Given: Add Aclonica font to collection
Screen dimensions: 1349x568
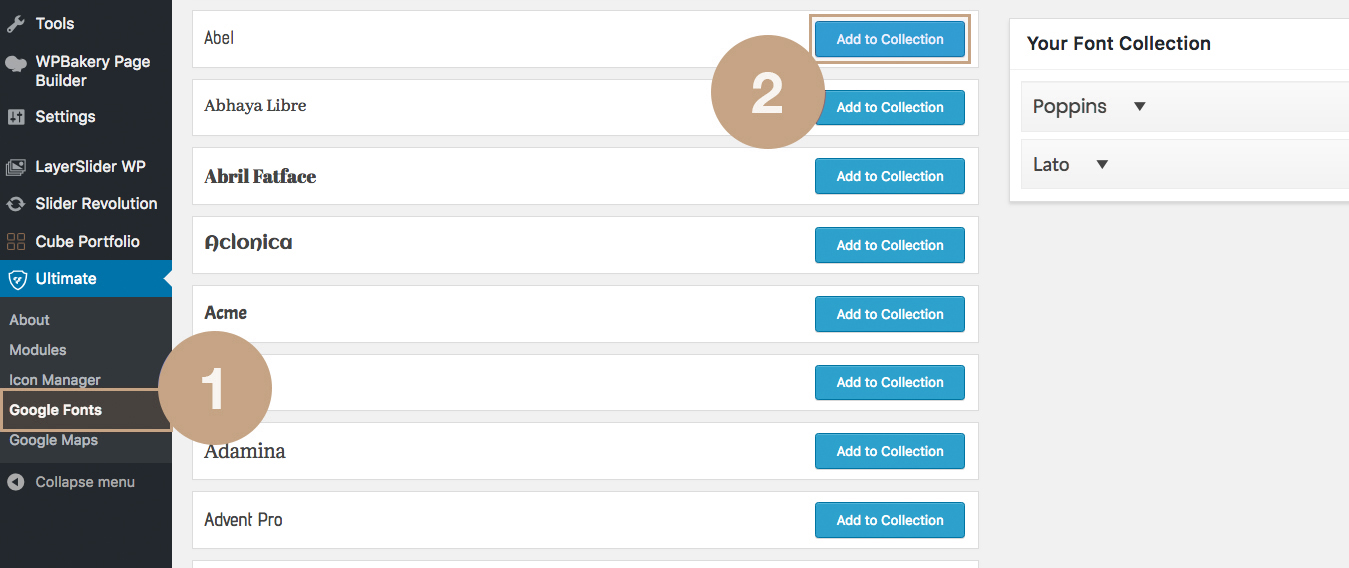Looking at the screenshot, I should (x=890, y=245).
